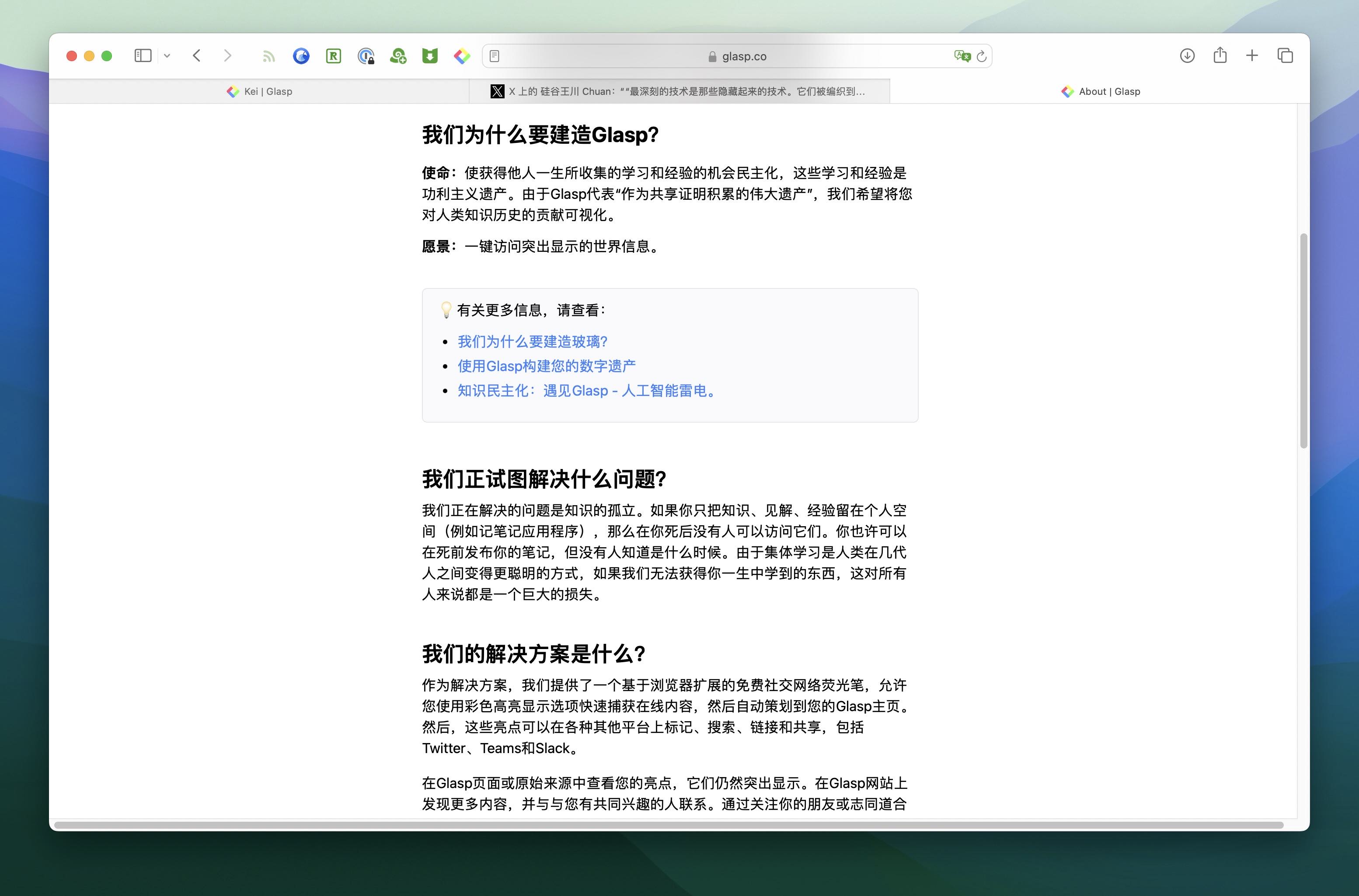The height and width of the screenshot is (896, 1359).
Task: Open the Safari translate icon in address bar
Action: click(962, 56)
